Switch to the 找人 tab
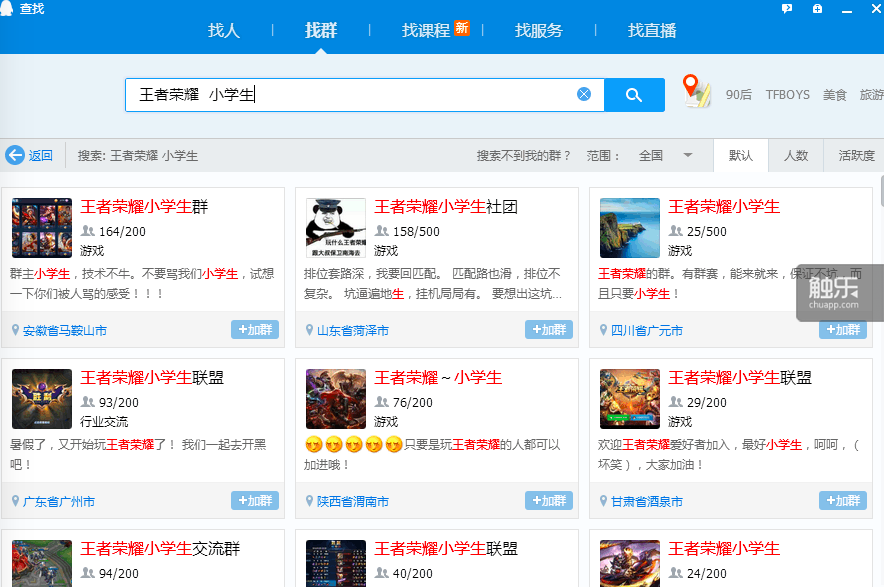 (224, 30)
